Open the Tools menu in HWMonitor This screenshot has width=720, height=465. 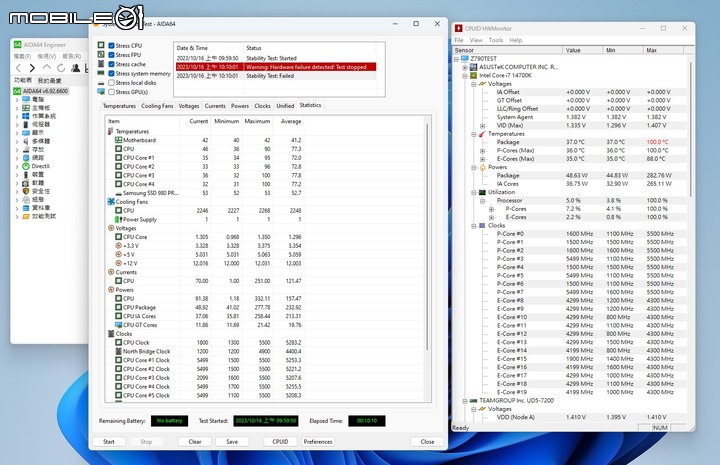pos(496,40)
